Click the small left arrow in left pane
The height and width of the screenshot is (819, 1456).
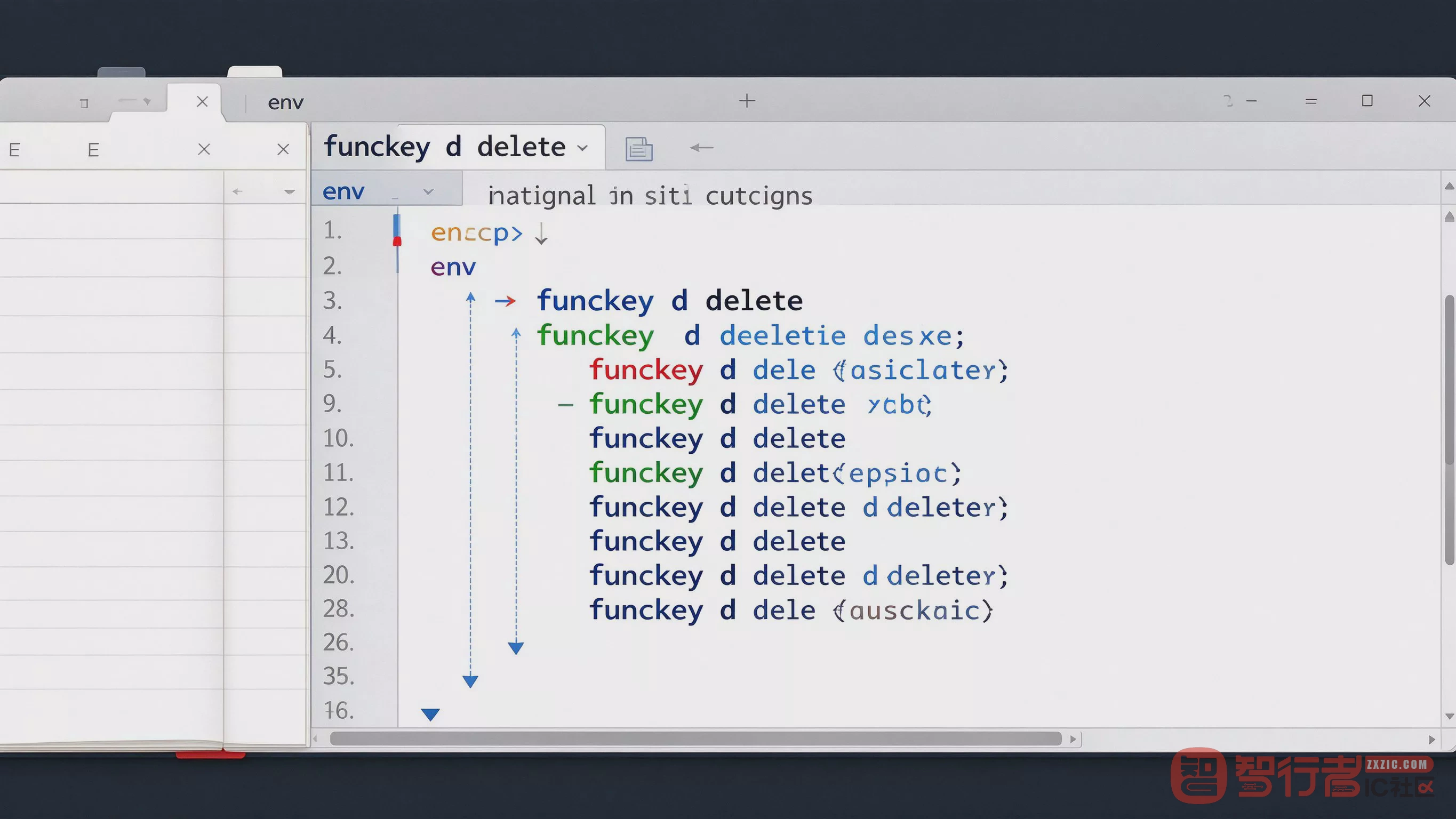click(x=237, y=191)
